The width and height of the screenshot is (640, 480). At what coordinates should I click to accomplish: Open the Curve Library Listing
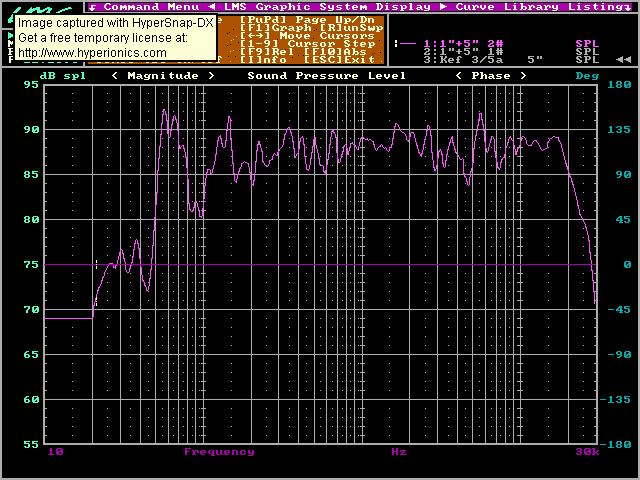coord(539,7)
